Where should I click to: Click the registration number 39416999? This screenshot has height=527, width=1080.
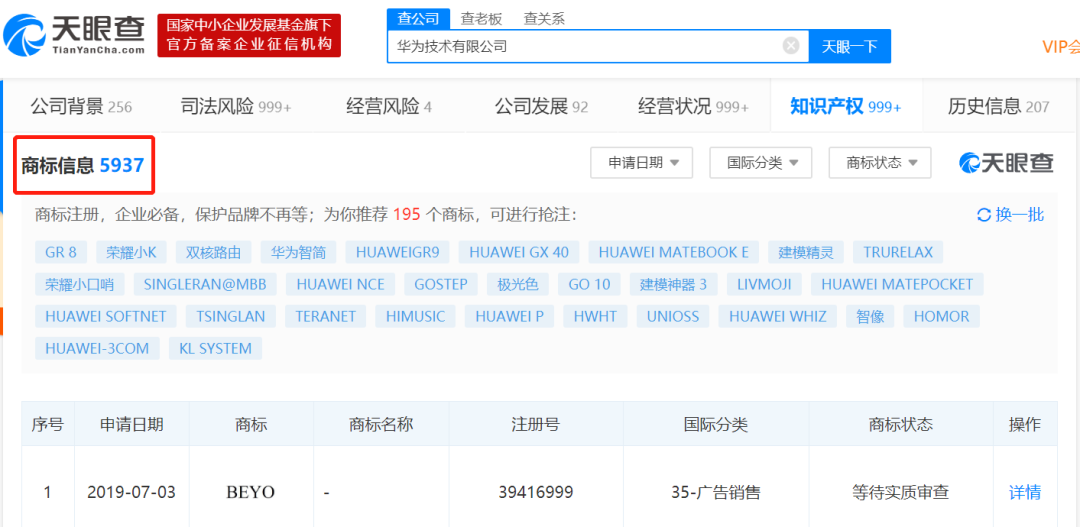pyautogui.click(x=536, y=493)
